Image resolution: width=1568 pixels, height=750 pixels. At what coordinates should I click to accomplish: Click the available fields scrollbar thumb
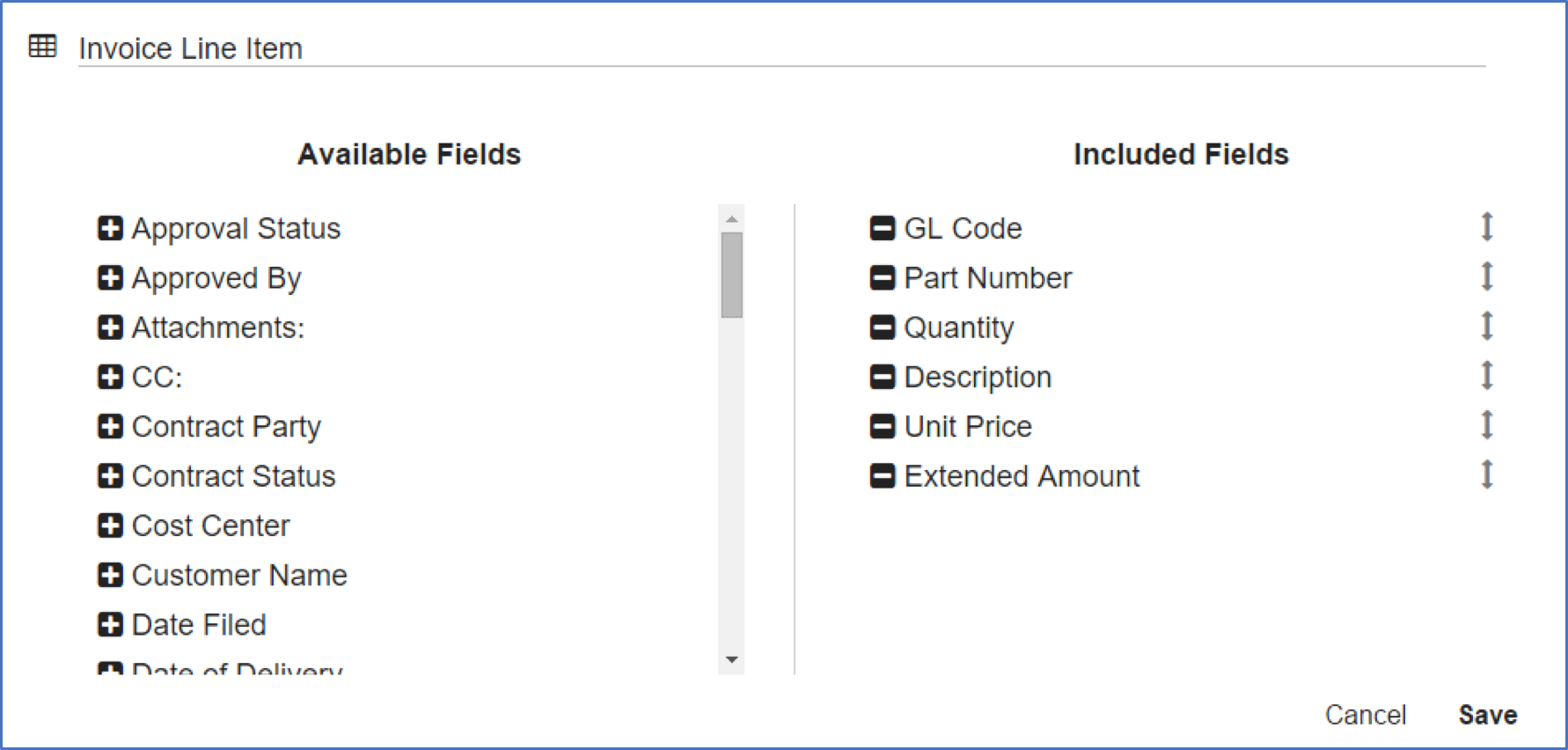click(x=731, y=274)
